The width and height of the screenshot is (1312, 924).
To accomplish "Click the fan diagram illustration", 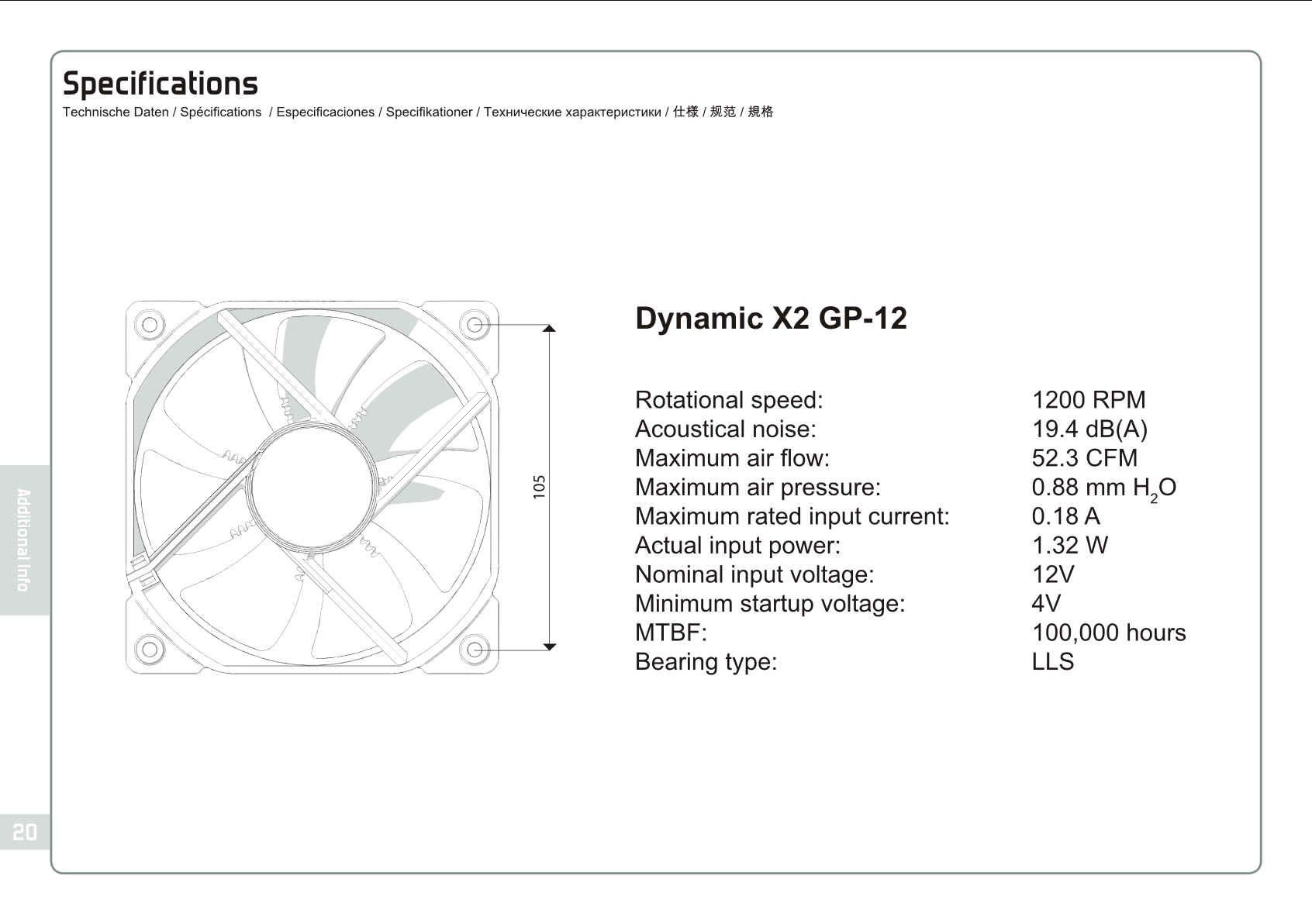I will (x=312, y=488).
